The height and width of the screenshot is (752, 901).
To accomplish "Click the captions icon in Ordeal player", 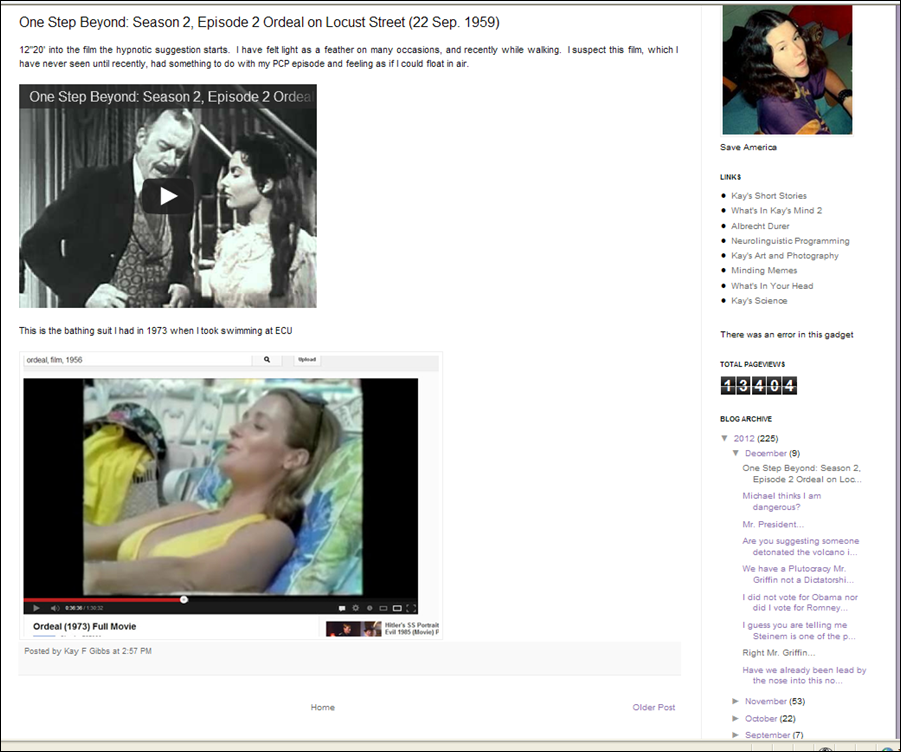I will coord(342,608).
